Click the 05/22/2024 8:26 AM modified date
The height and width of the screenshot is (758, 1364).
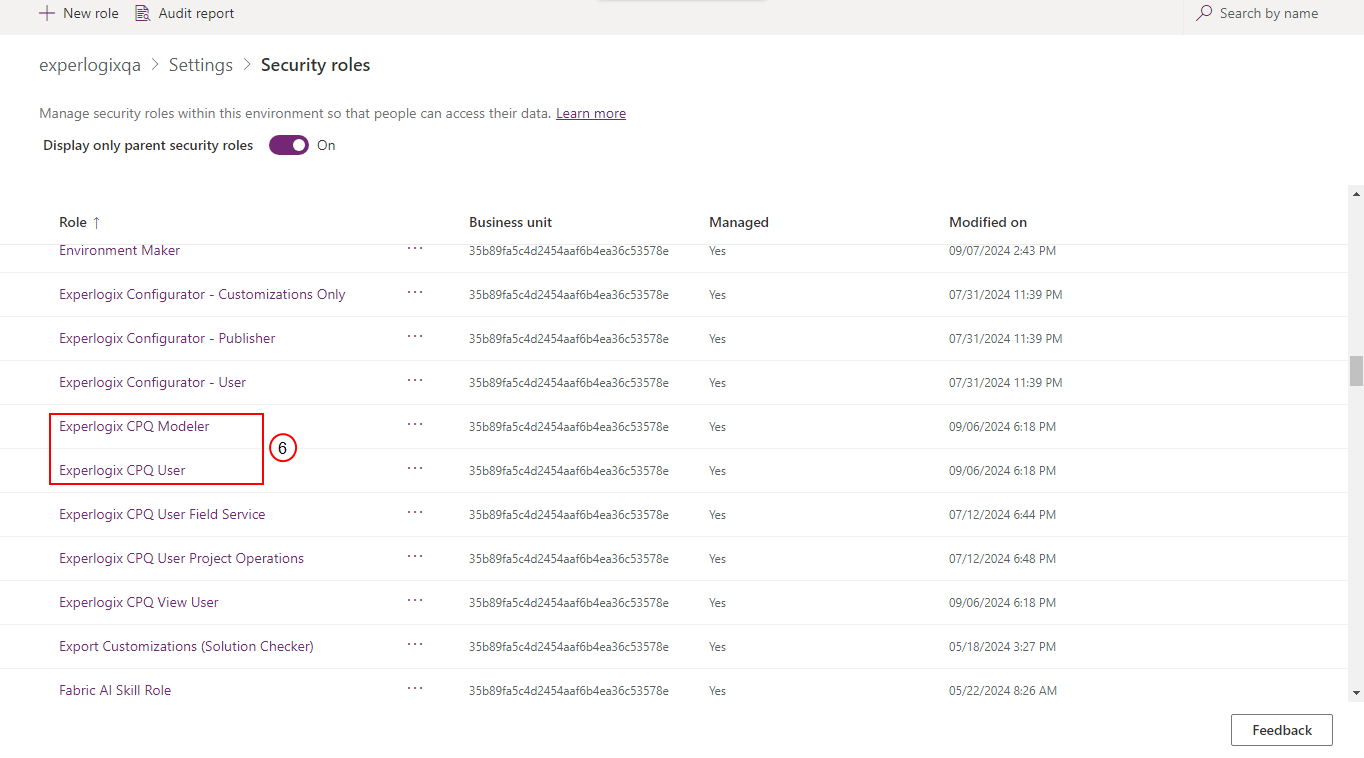(x=1003, y=690)
